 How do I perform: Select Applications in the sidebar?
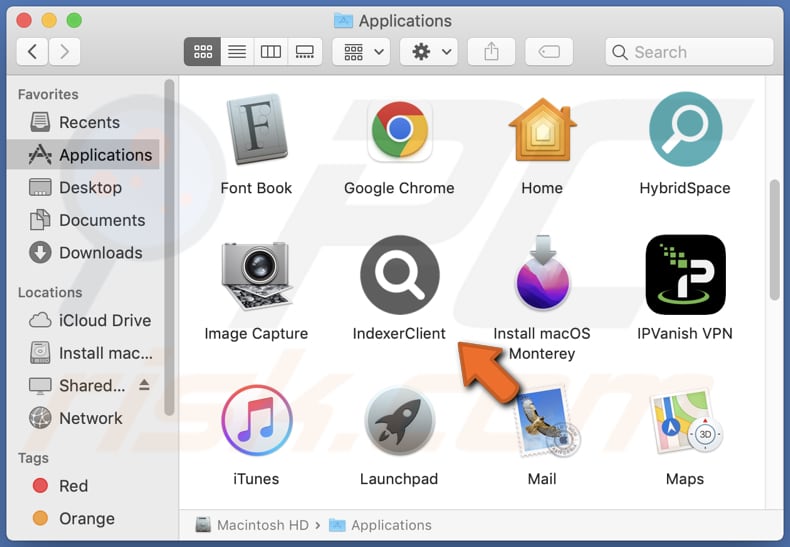[84, 155]
